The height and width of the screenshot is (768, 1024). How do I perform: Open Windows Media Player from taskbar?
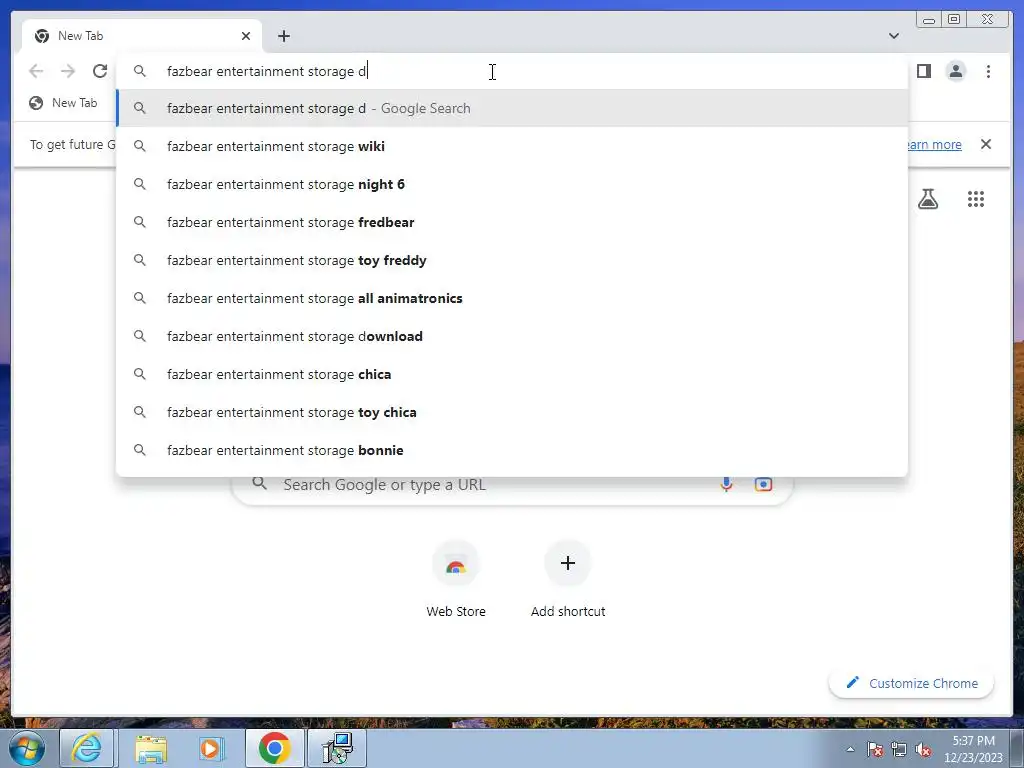[211, 748]
